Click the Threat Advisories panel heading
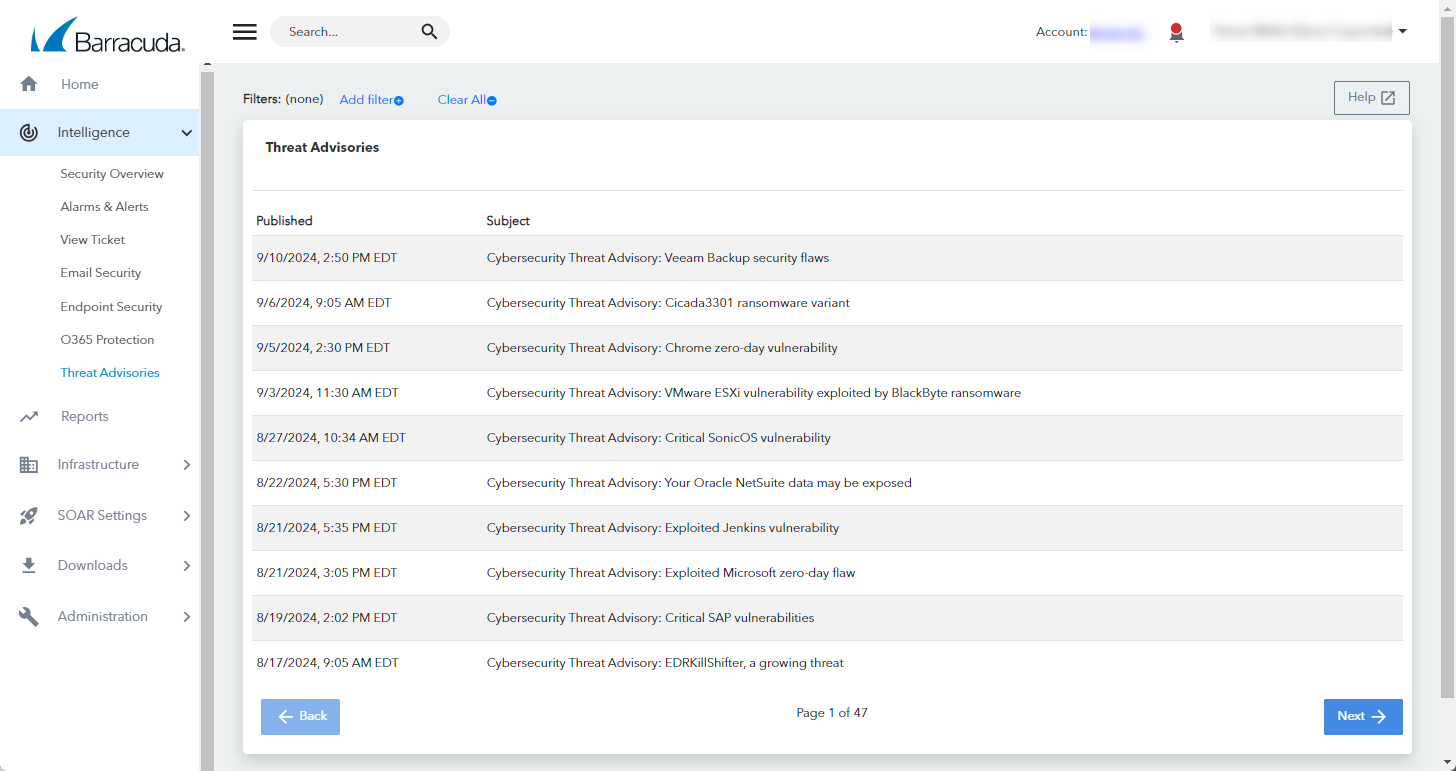The width and height of the screenshot is (1456, 771). 322,147
